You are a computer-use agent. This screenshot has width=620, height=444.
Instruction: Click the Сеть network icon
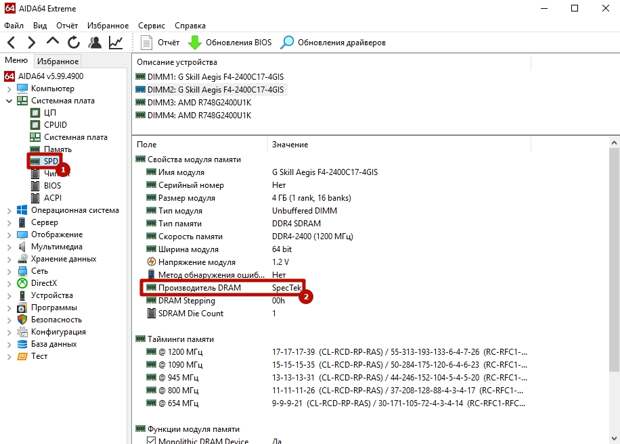tap(22, 271)
